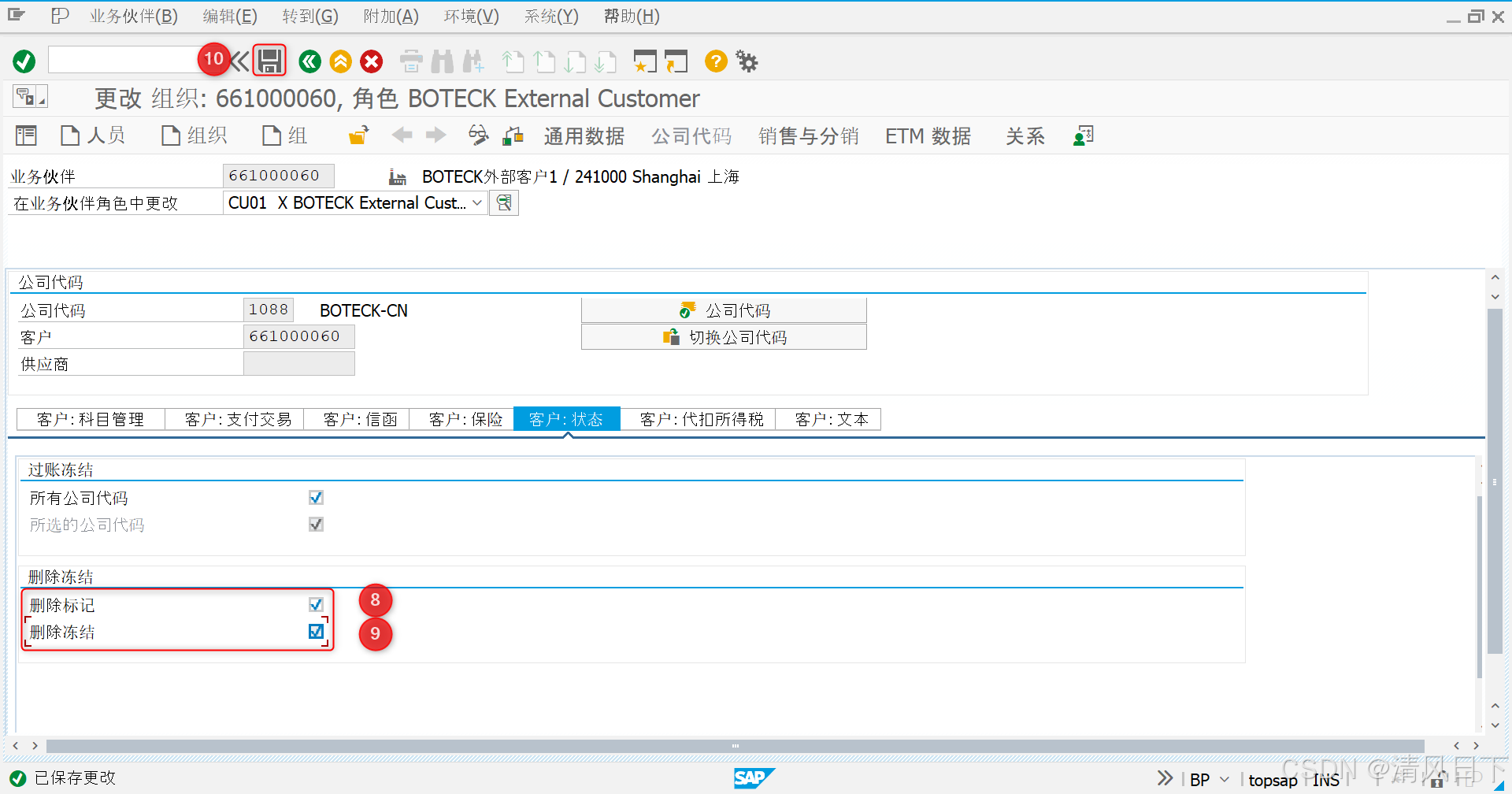
Task: Navigate back using green arrow icon
Action: coord(309,61)
